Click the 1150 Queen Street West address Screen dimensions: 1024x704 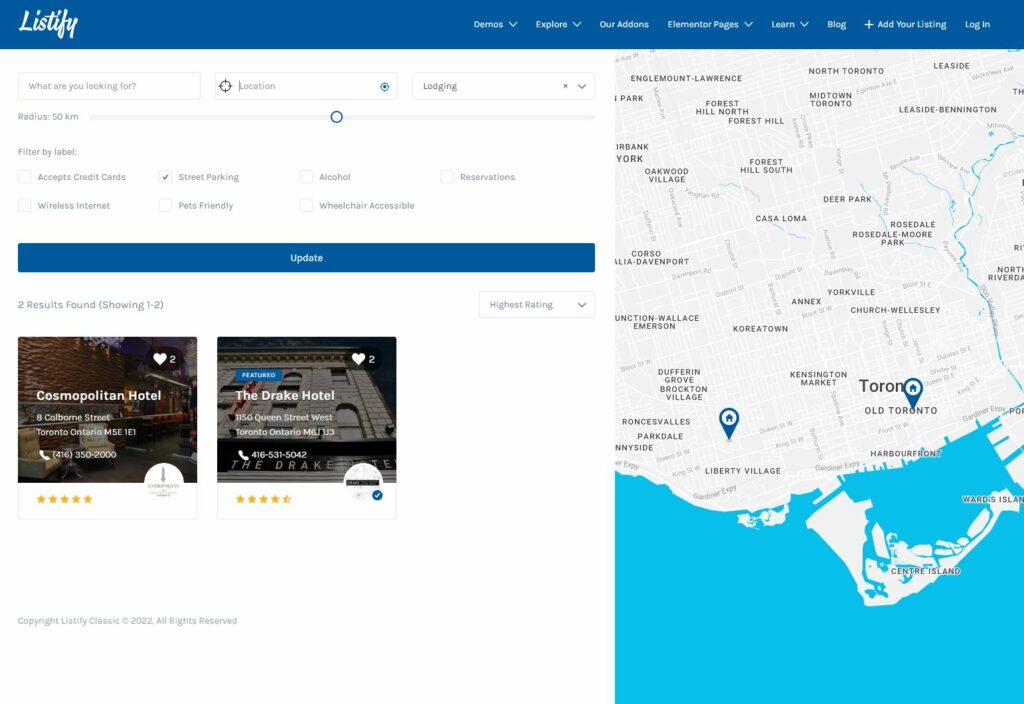(284, 417)
